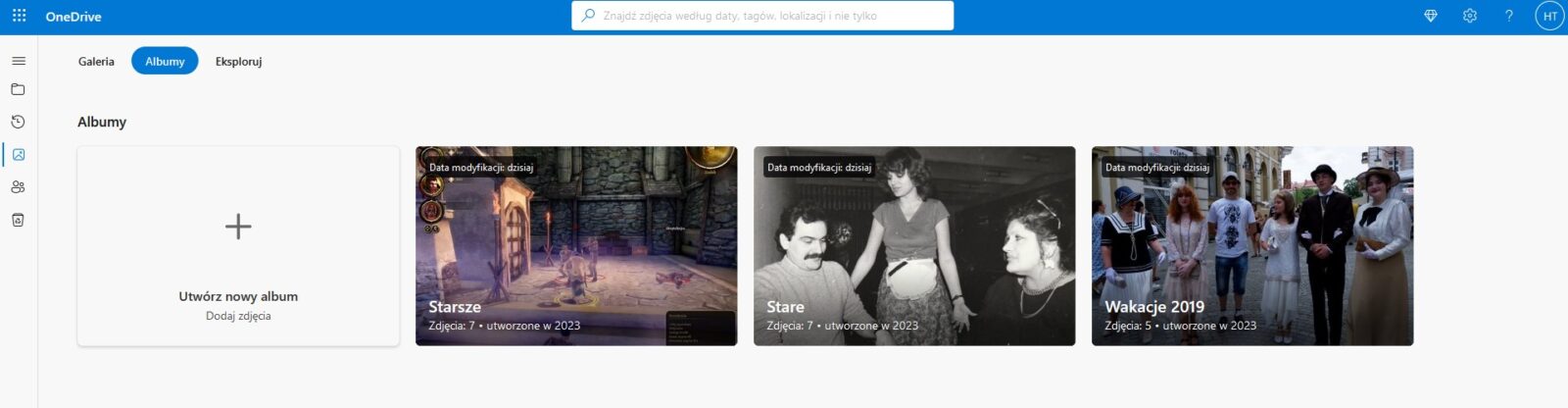This screenshot has width=1568, height=408.
Task: Select the Albumy tab
Action: 165,61
